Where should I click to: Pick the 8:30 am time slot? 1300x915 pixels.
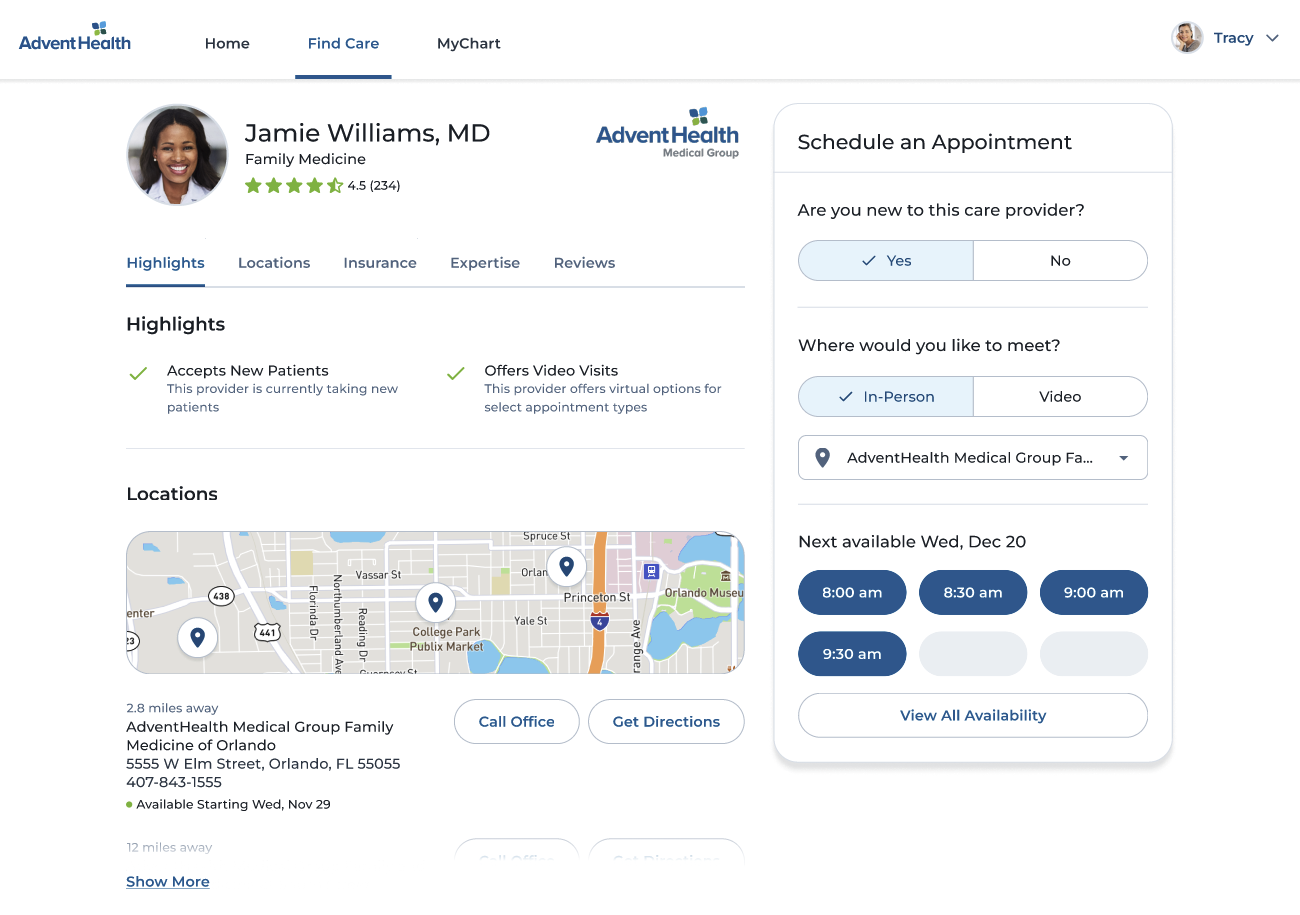[973, 593]
